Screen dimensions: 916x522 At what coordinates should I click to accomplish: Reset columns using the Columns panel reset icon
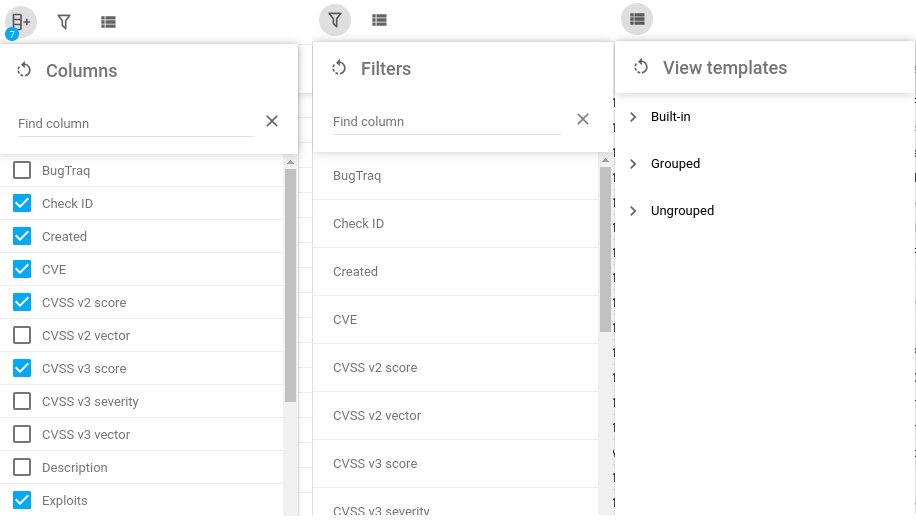click(x=23, y=70)
